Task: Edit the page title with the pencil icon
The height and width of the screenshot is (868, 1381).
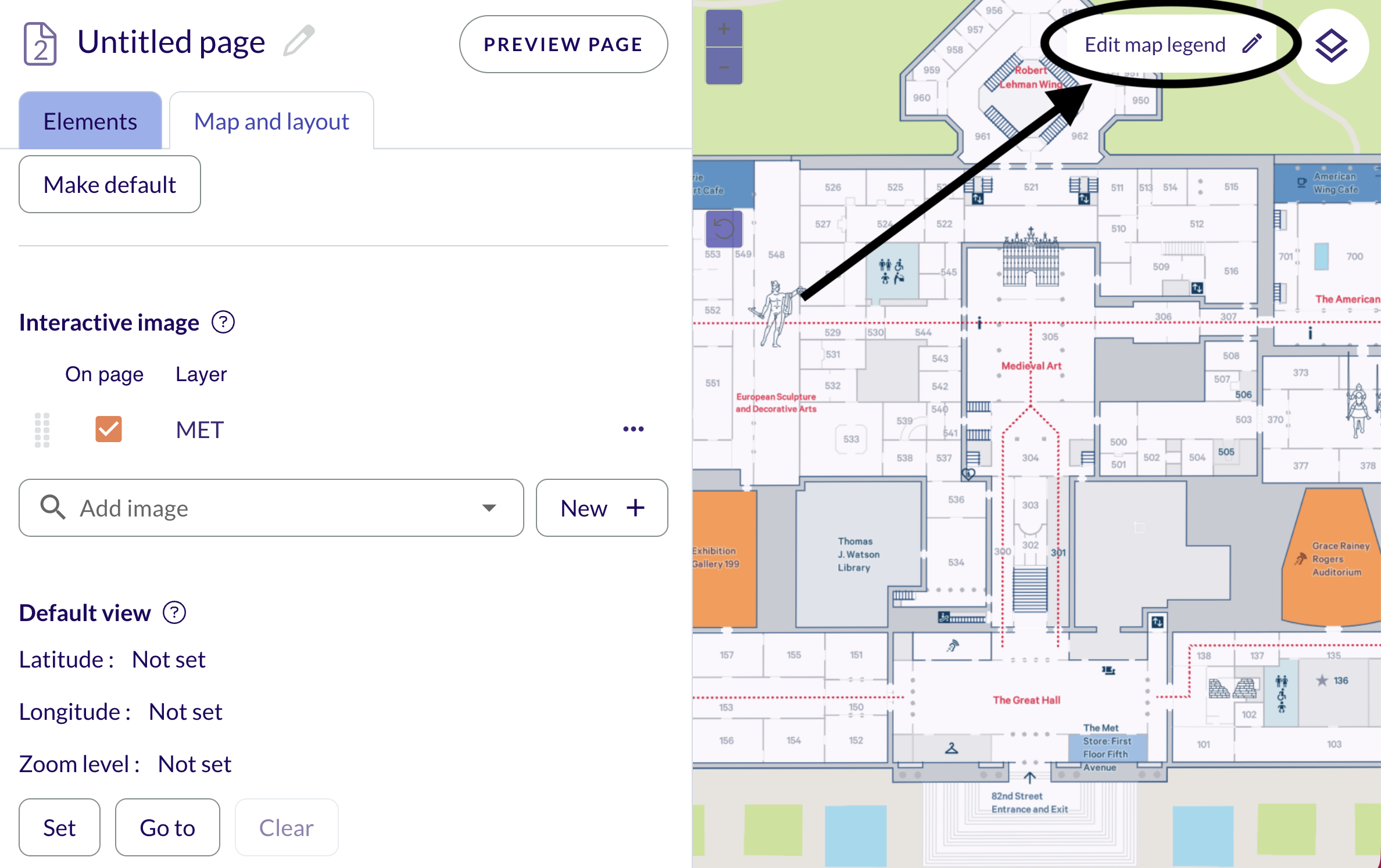Action: click(x=299, y=41)
